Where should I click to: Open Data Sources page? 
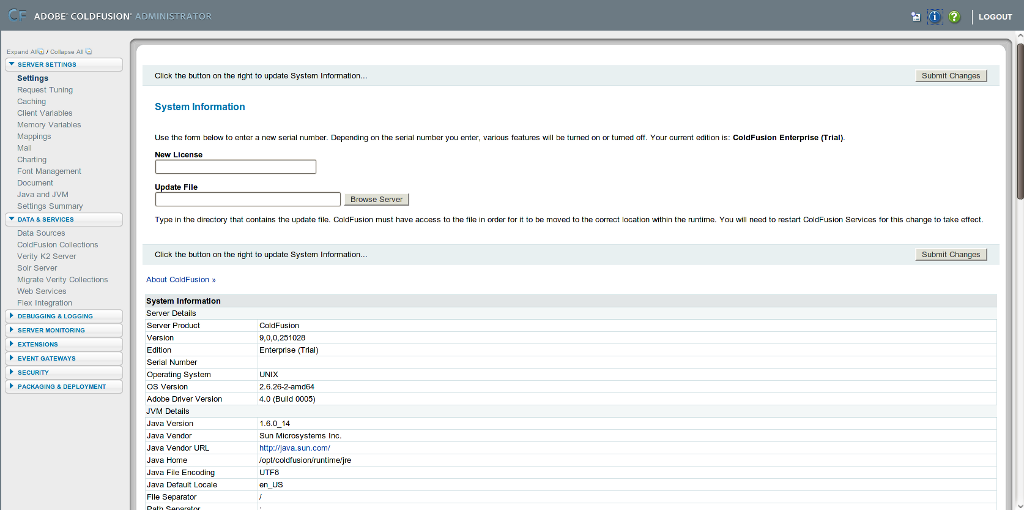[41, 233]
